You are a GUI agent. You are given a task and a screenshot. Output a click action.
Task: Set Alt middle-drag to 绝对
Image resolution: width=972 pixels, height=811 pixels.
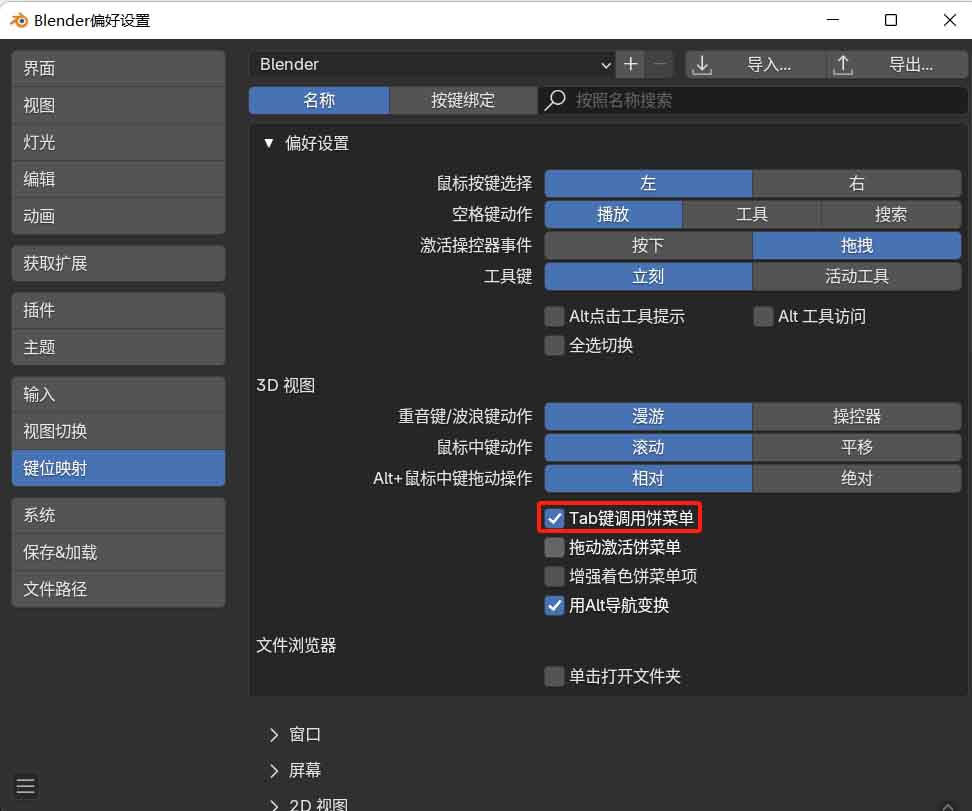[857, 479]
